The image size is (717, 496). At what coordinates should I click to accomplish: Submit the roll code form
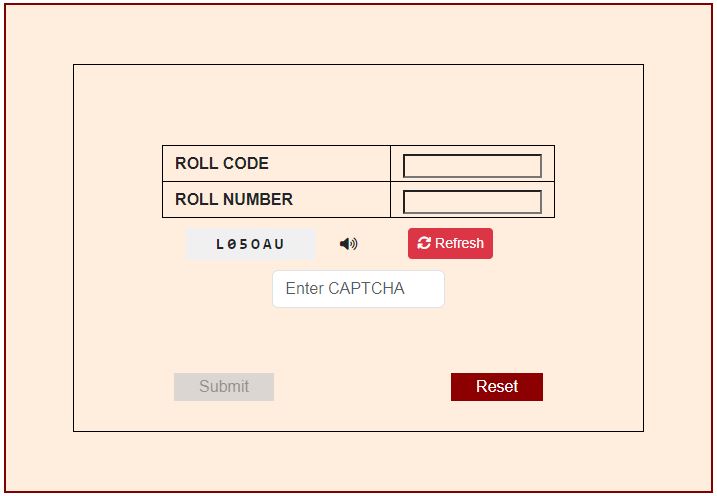click(x=224, y=387)
